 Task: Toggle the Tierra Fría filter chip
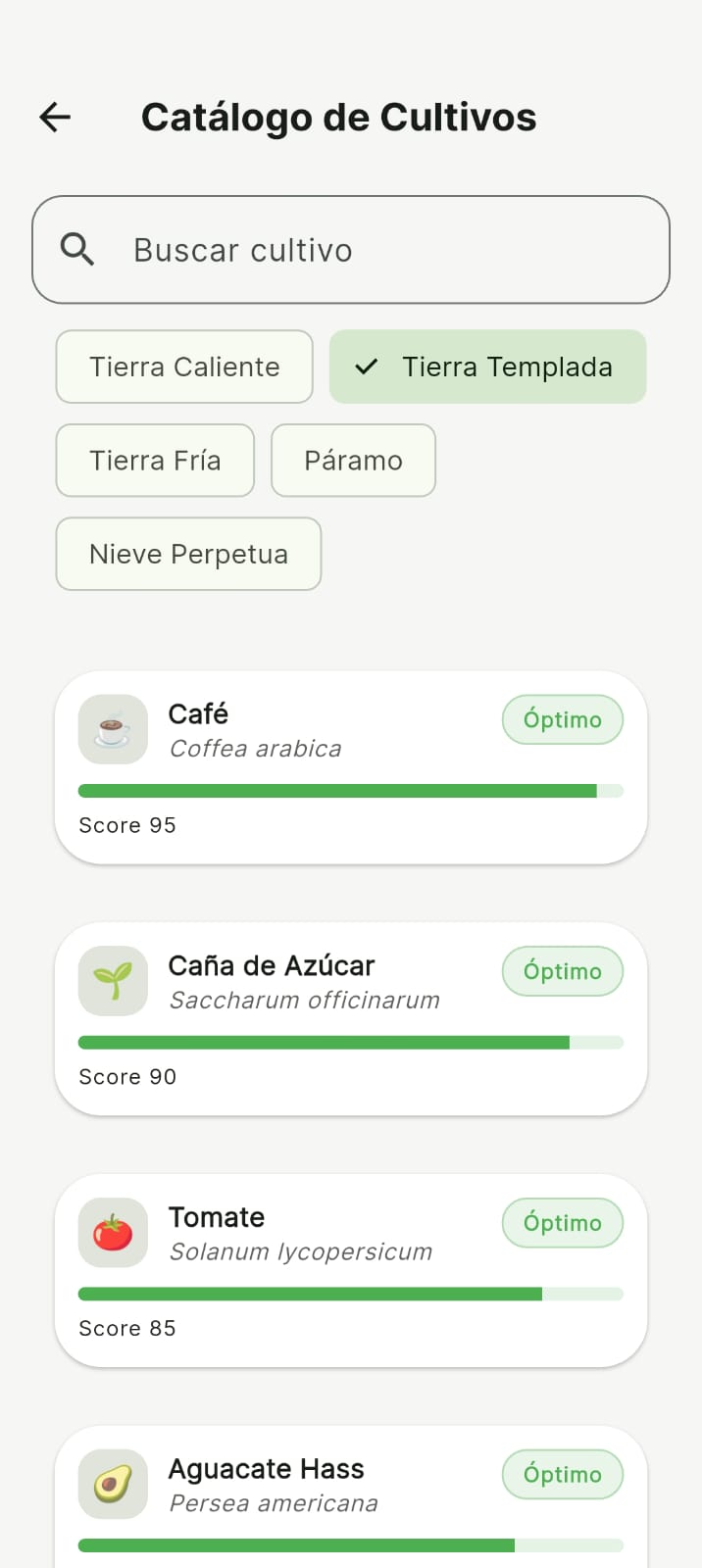[x=155, y=461]
